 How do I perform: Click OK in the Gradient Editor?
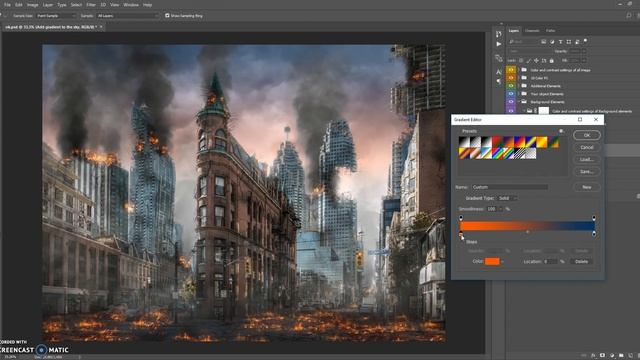coord(587,135)
